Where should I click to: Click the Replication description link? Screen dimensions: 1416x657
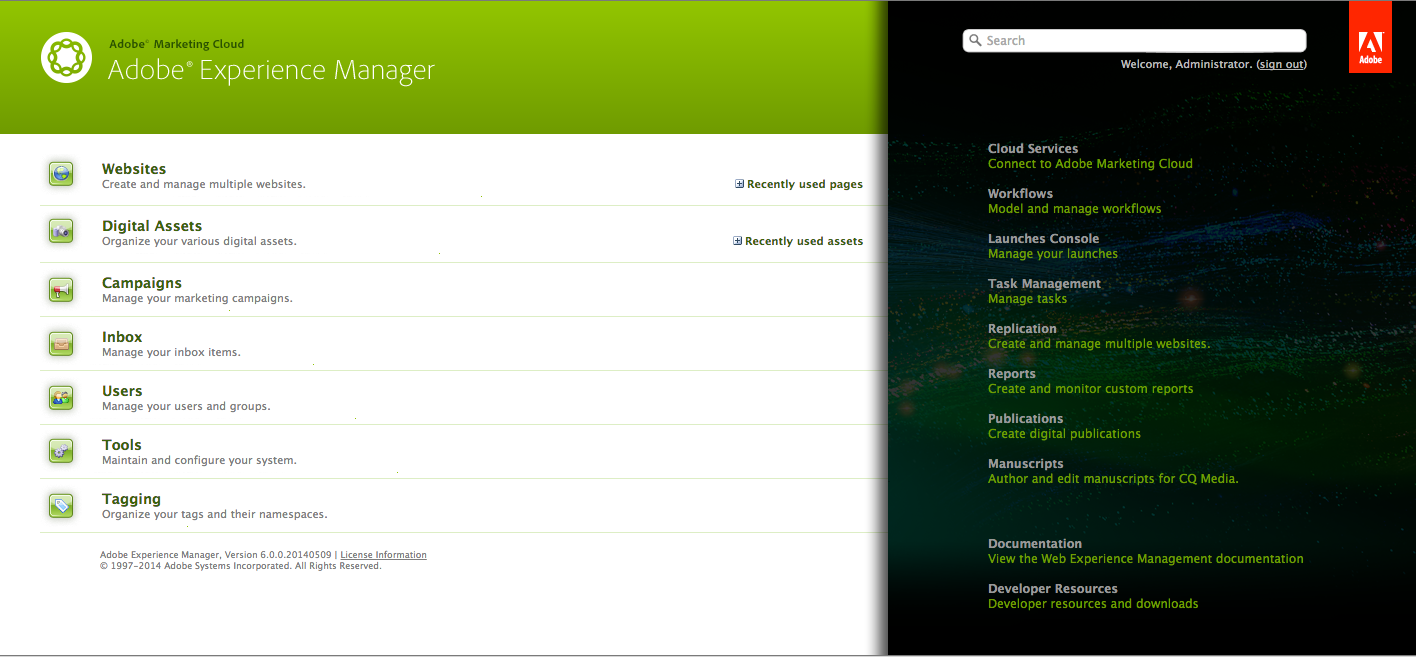[1099, 344]
